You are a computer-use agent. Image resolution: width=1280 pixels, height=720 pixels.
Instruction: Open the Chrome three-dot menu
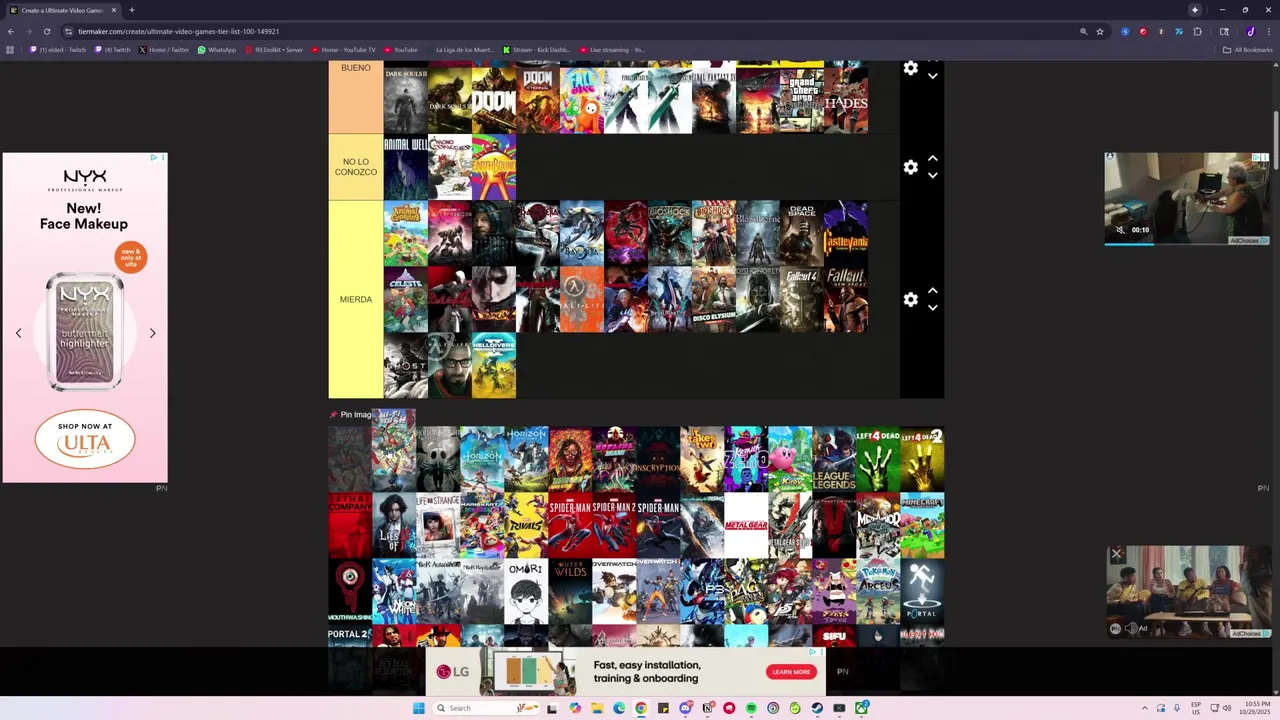(x=1268, y=31)
